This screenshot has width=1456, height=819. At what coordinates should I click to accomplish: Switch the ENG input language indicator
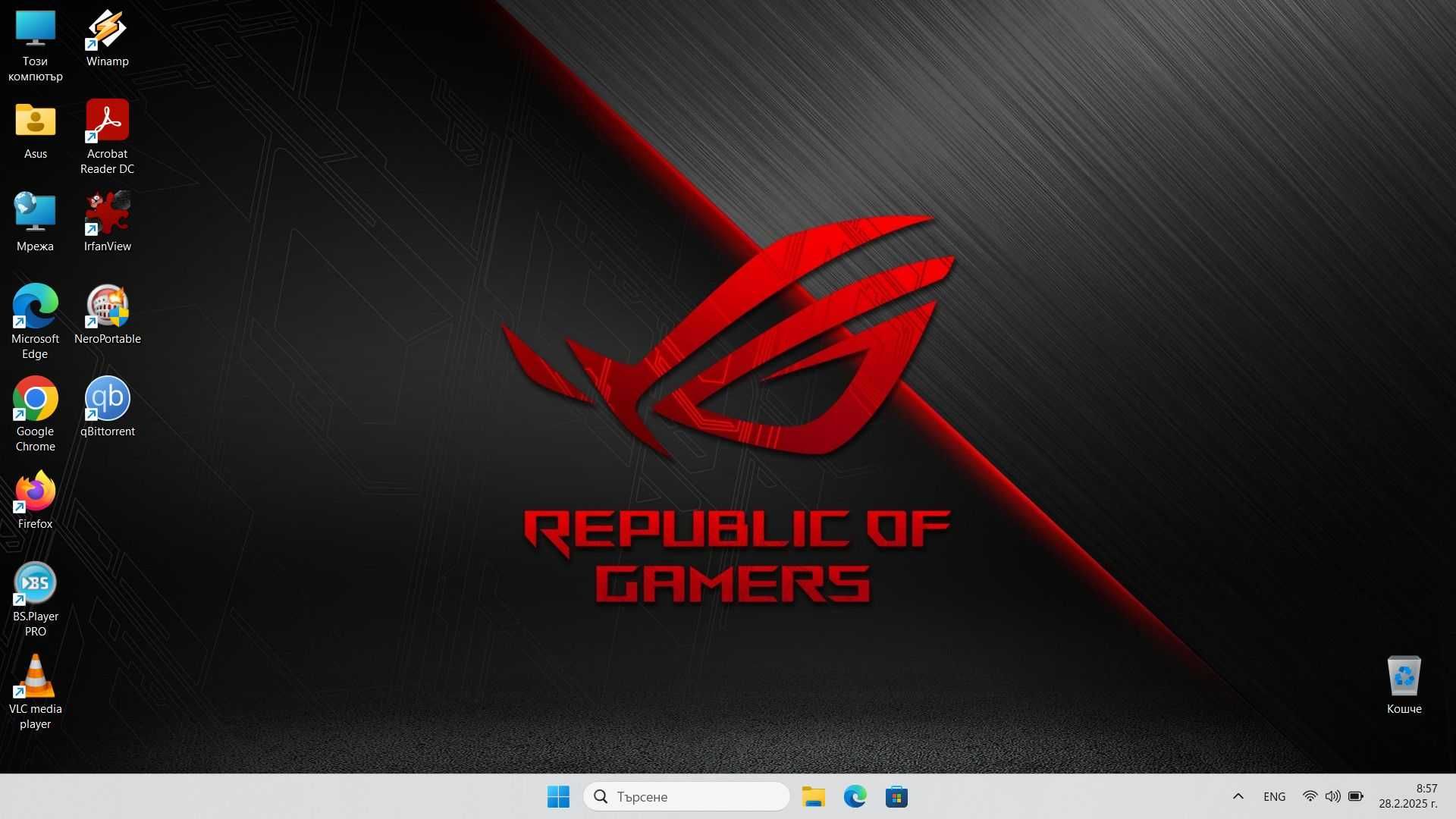[1274, 796]
